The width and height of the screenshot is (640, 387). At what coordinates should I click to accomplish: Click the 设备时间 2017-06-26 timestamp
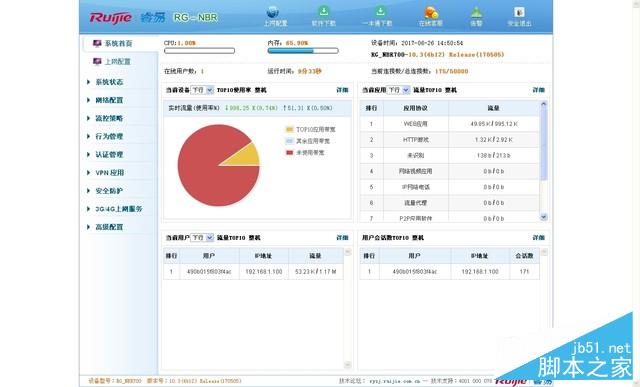click(x=432, y=43)
